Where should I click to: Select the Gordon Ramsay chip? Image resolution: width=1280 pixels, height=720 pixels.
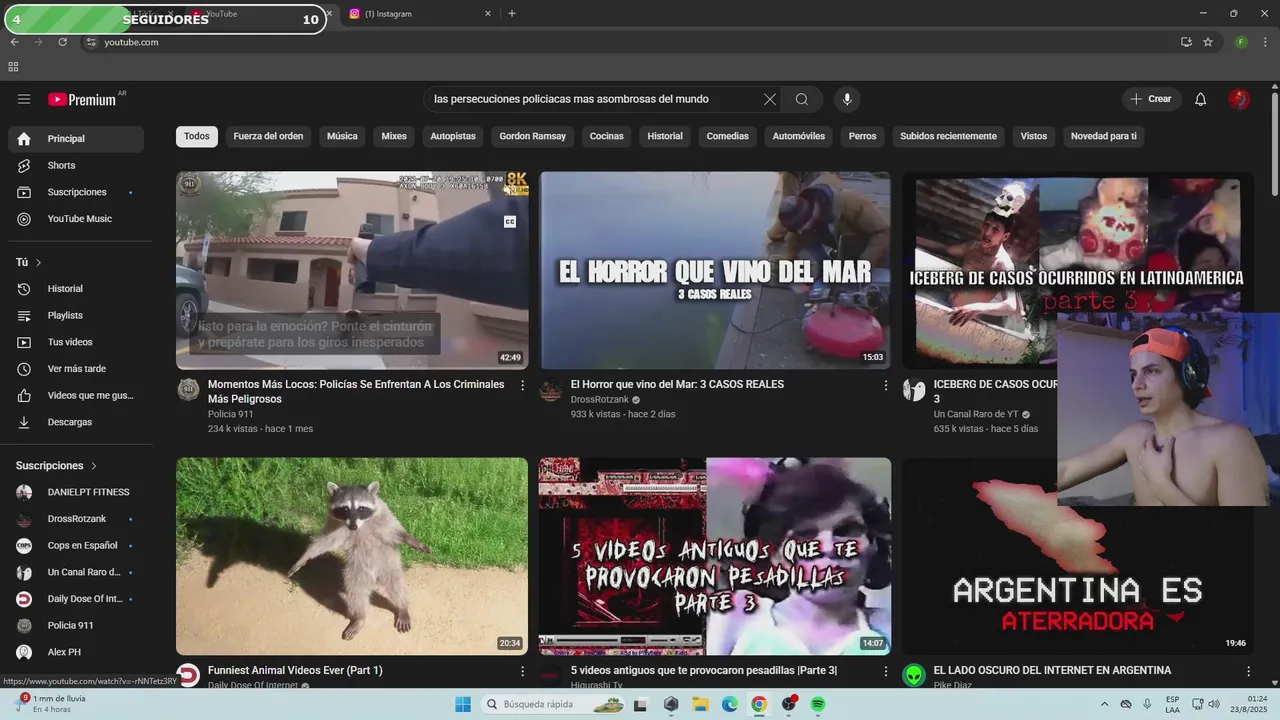532,136
